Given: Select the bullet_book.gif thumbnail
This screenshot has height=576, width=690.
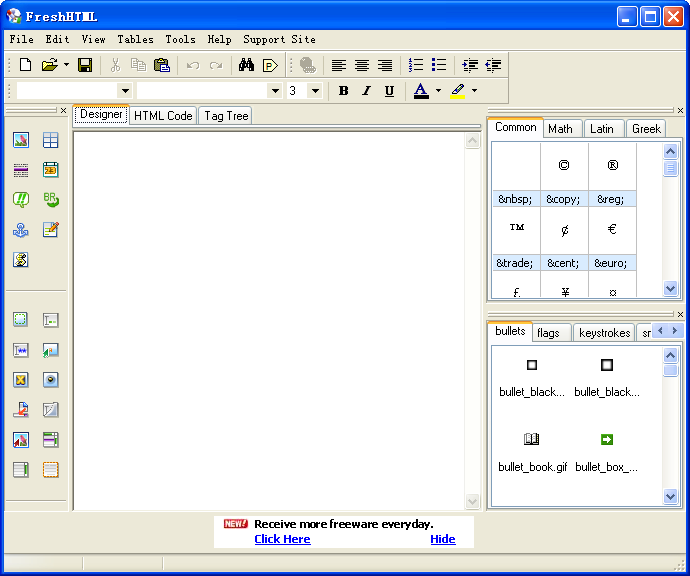Looking at the screenshot, I should click(x=532, y=450).
